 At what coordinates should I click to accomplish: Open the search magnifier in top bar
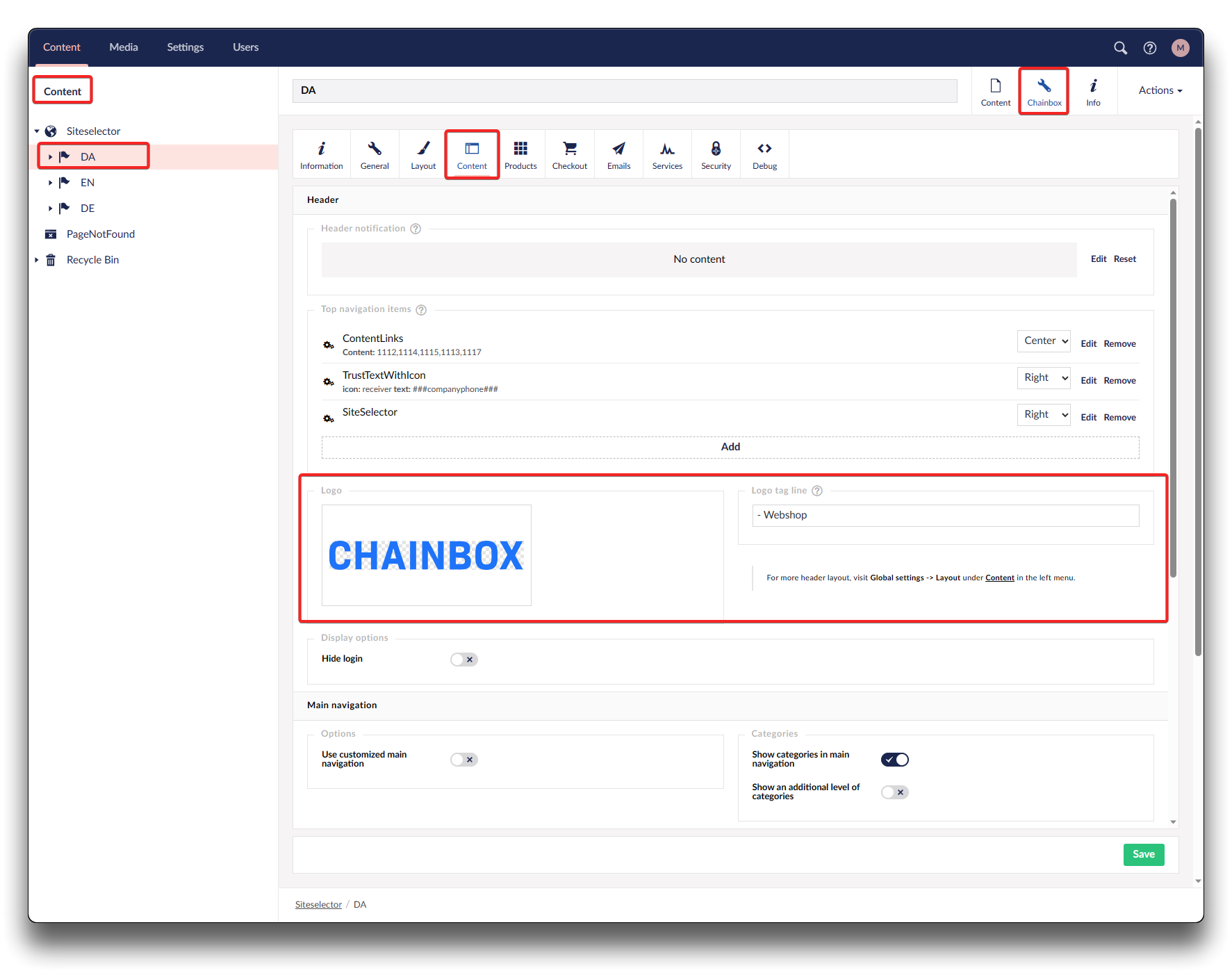coord(1120,48)
